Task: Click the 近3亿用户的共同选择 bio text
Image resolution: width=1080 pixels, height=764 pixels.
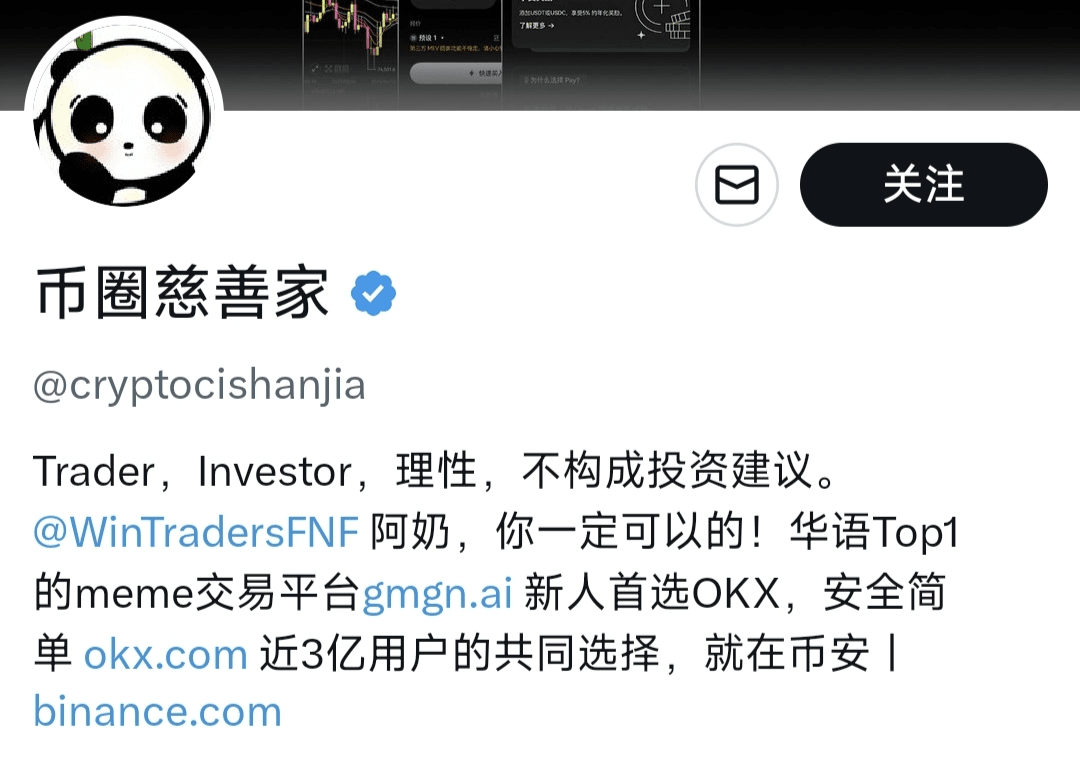Action: [x=459, y=653]
